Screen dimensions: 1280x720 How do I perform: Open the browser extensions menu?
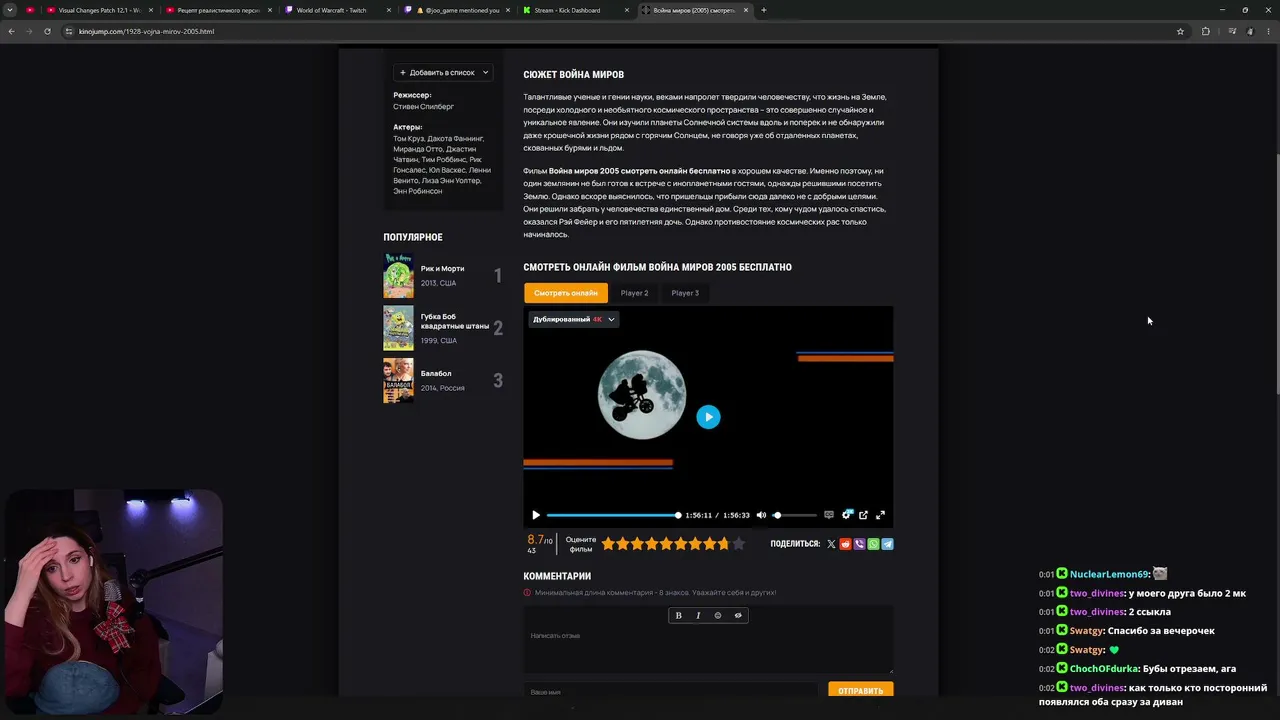point(1205,31)
